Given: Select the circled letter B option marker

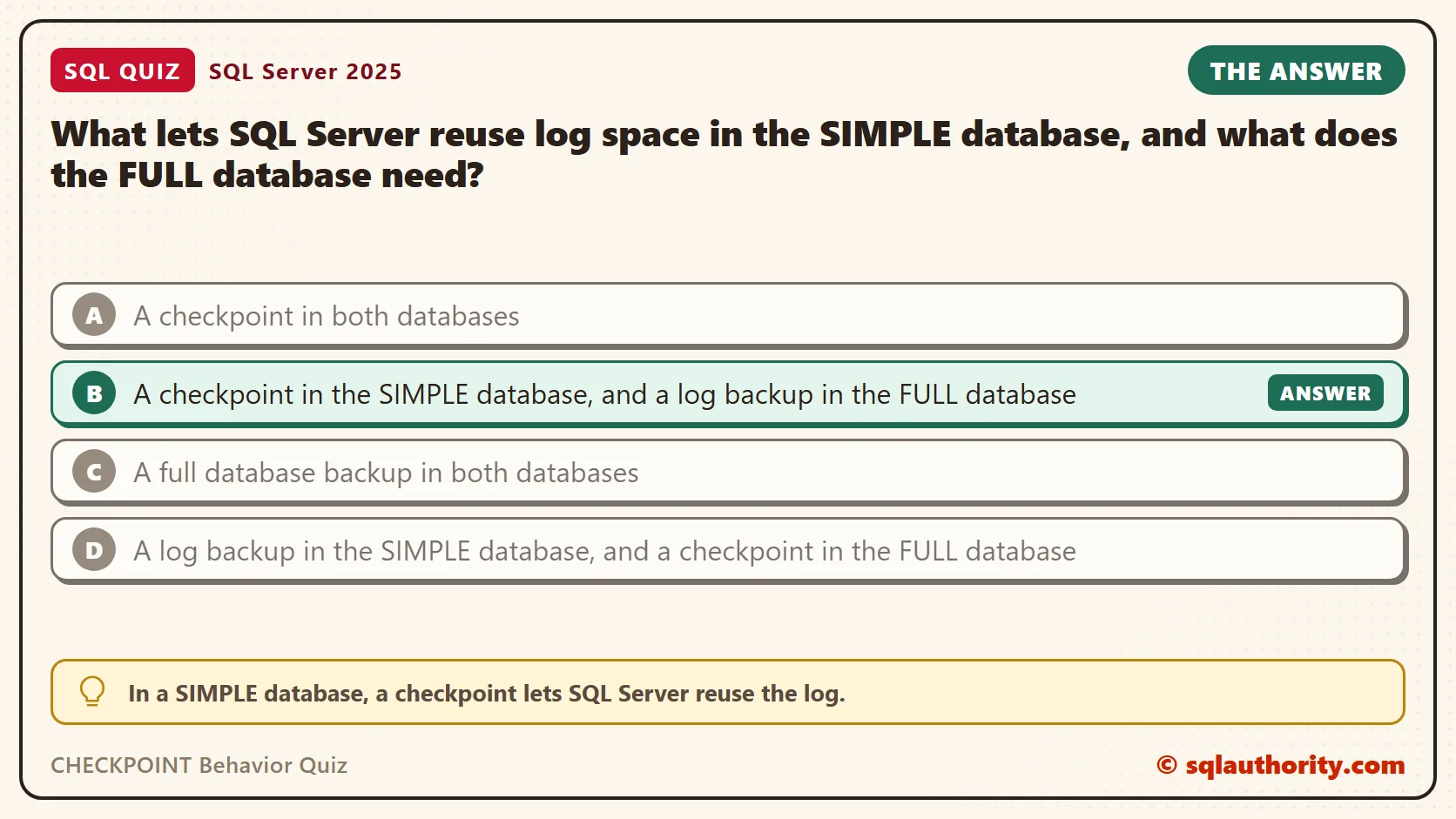Looking at the screenshot, I should (94, 393).
